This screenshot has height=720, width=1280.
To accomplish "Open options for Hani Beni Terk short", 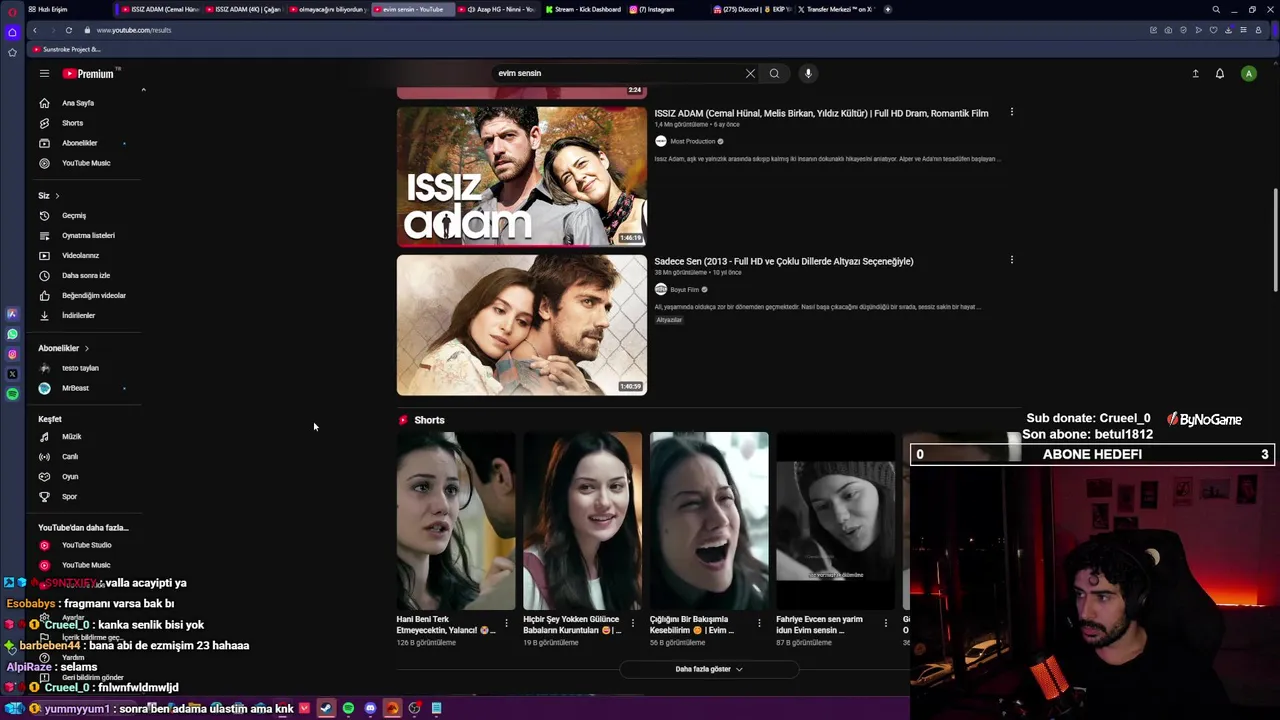I will (x=506, y=623).
